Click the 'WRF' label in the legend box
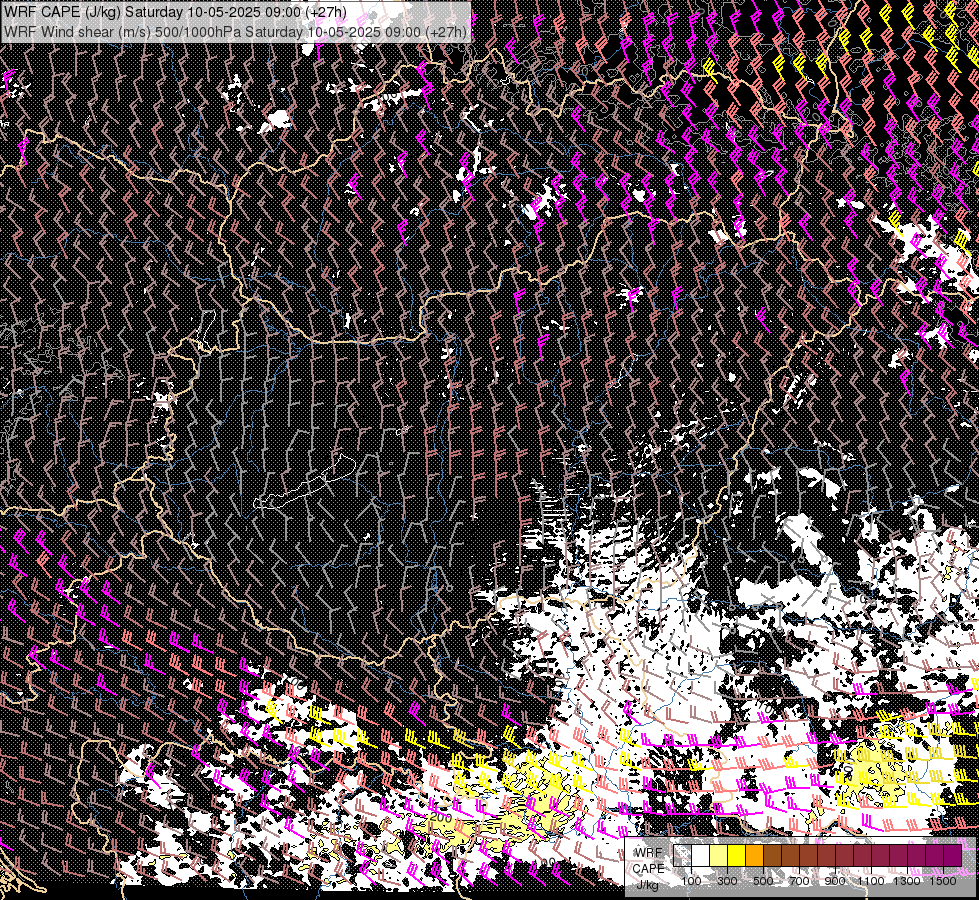 (649, 853)
